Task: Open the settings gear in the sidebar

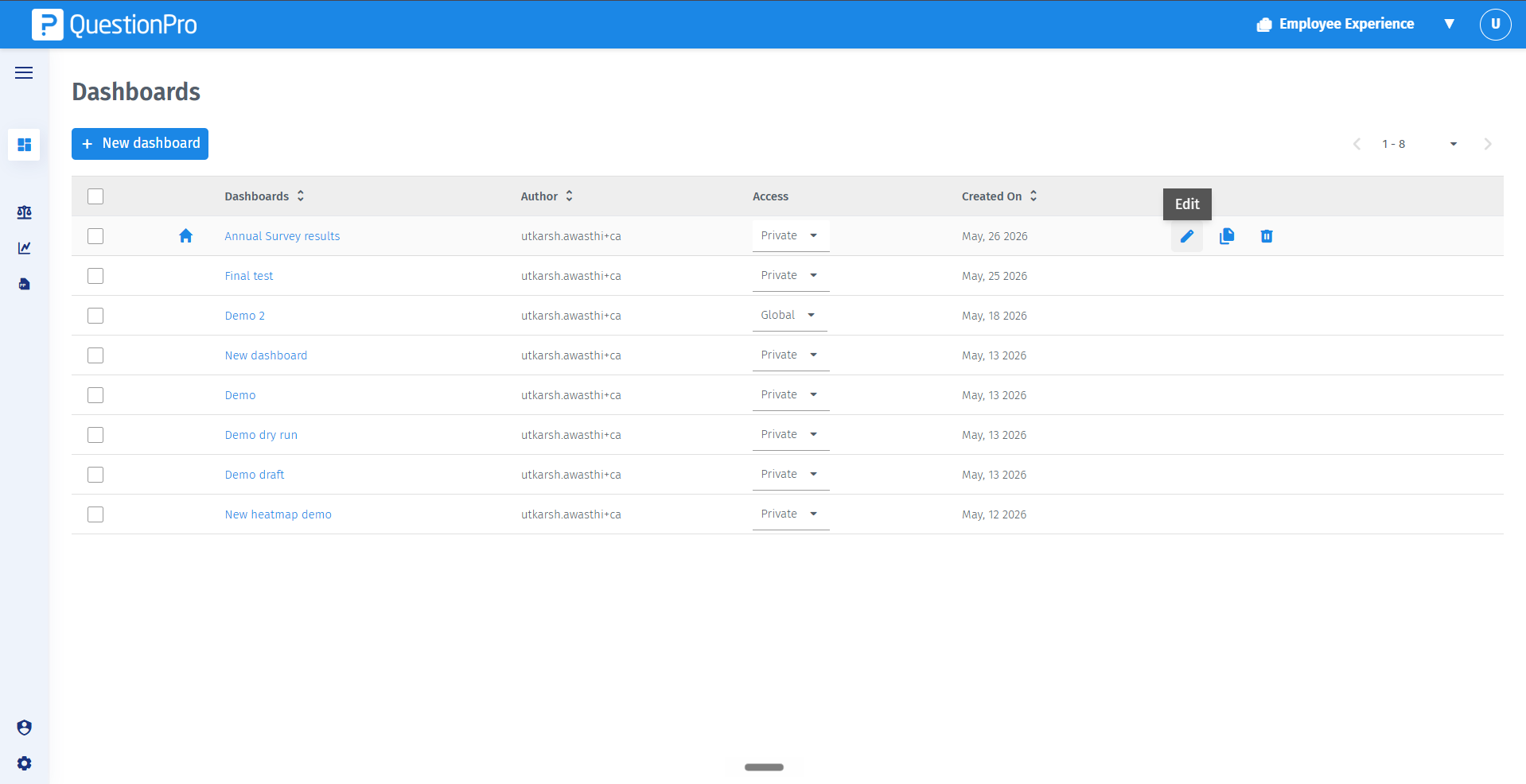Action: click(x=24, y=763)
